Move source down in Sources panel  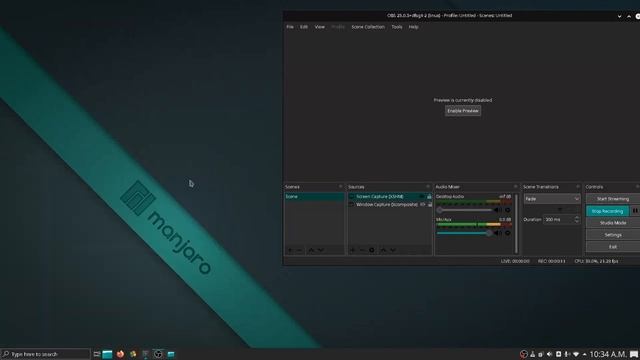tap(393, 250)
